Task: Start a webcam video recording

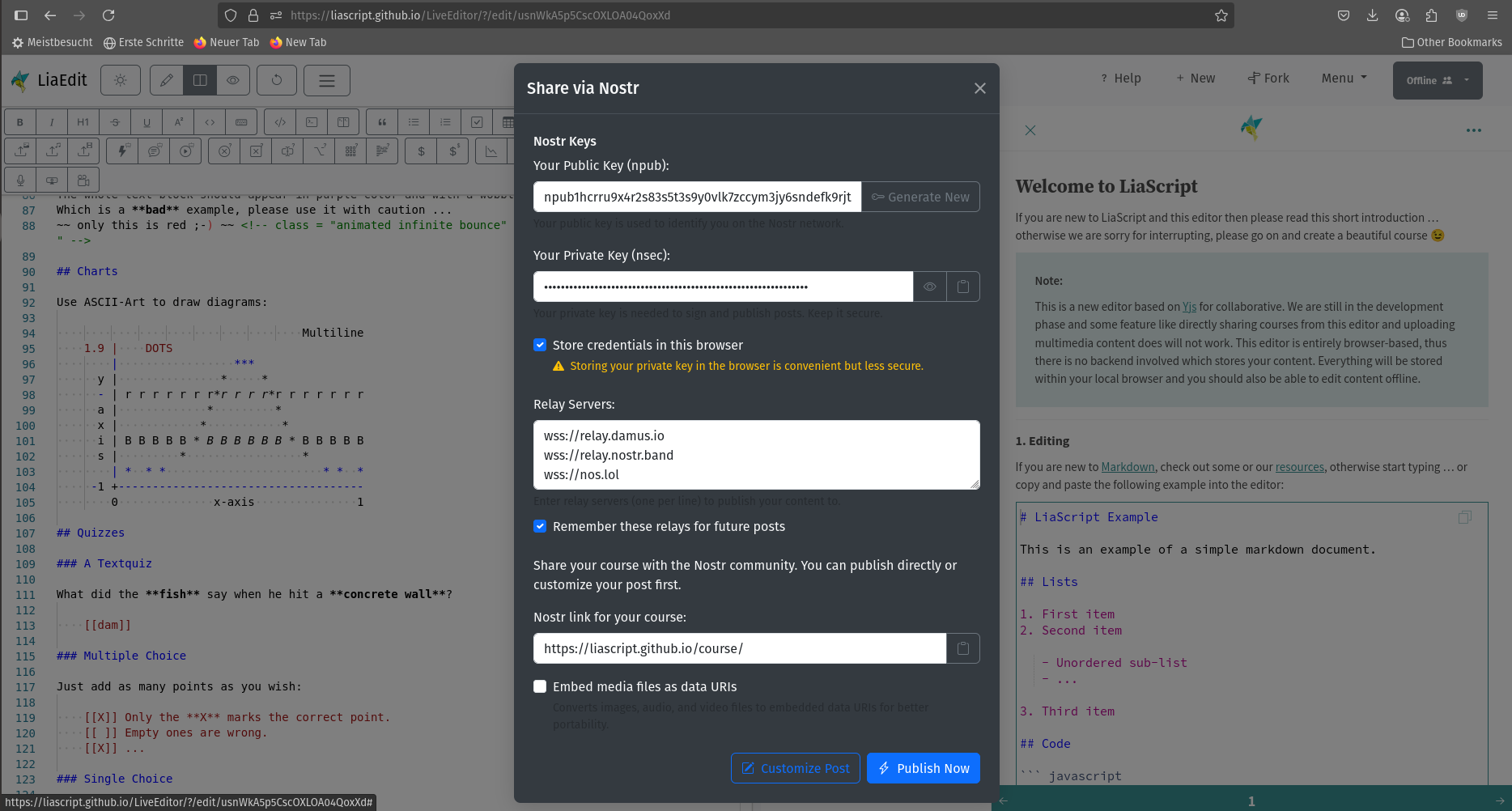Action: [52, 180]
